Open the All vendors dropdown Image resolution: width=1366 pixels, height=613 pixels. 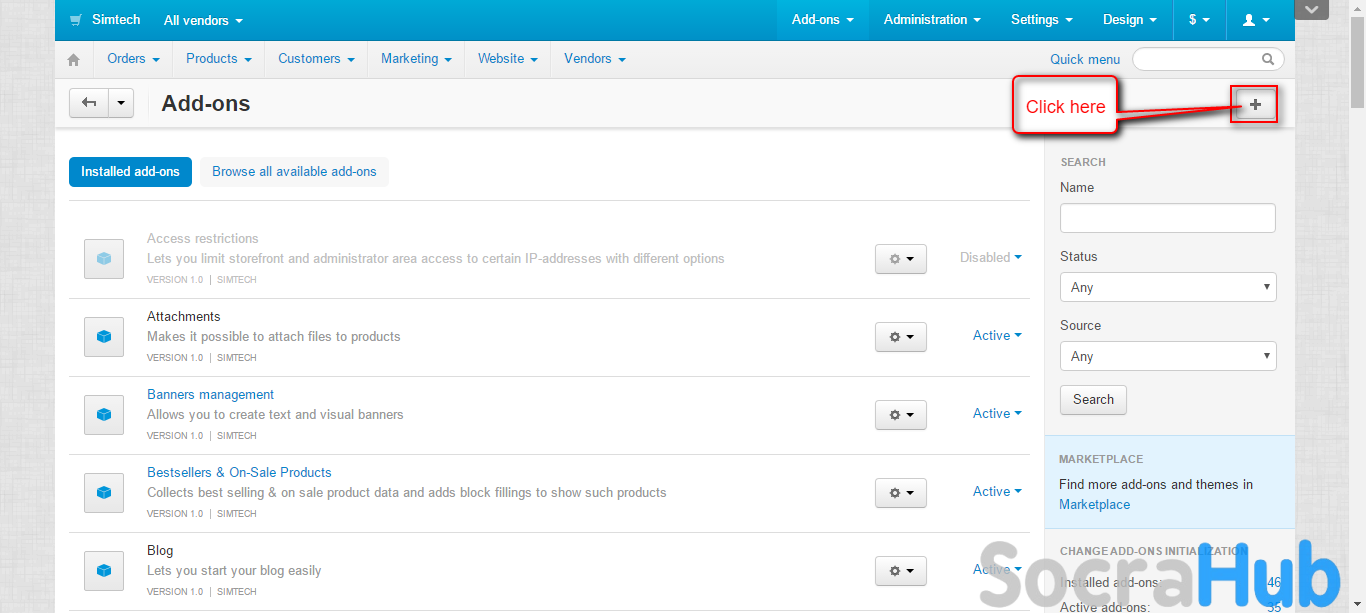tap(203, 20)
